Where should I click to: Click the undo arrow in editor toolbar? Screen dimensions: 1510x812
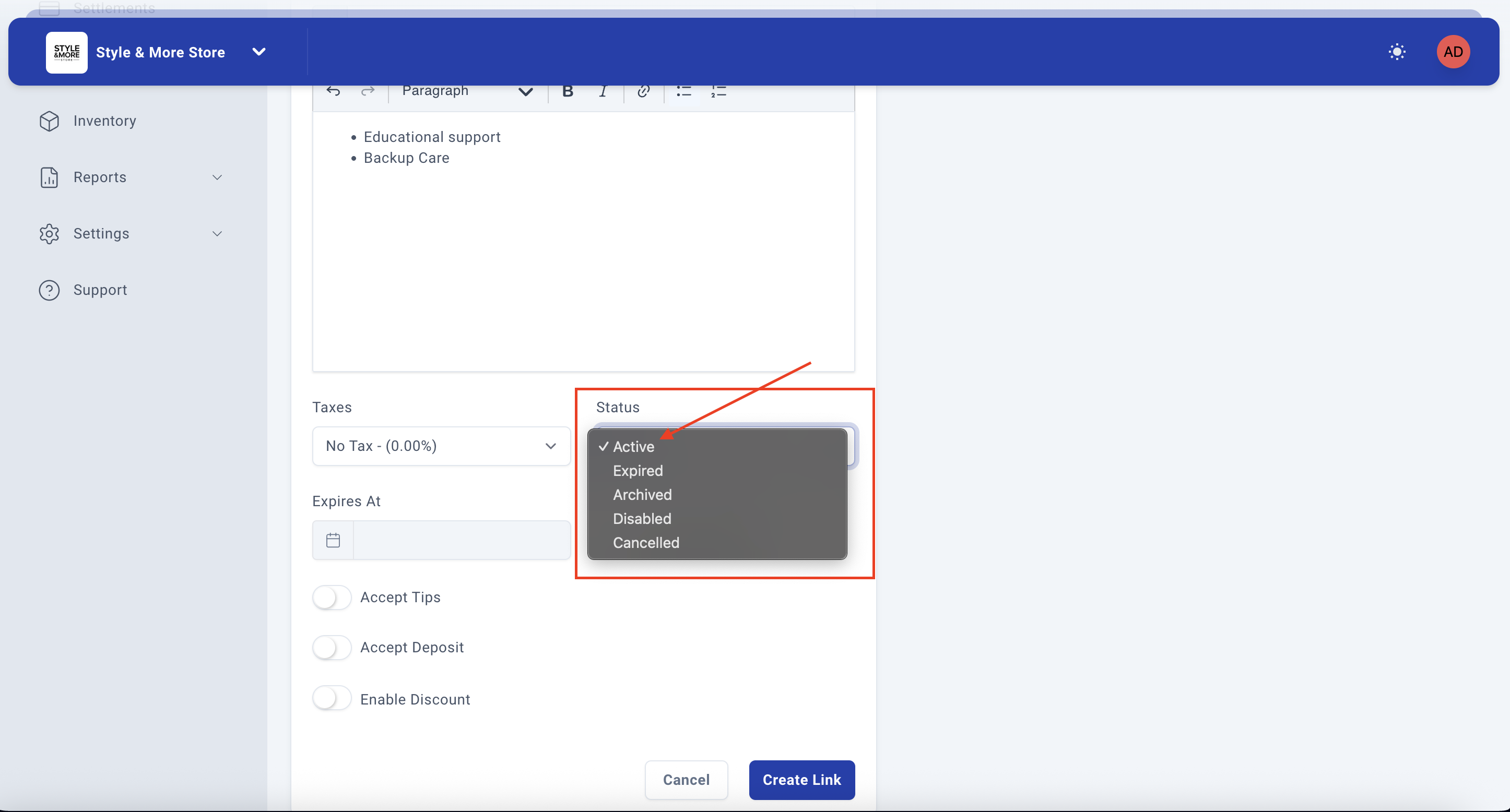[334, 91]
